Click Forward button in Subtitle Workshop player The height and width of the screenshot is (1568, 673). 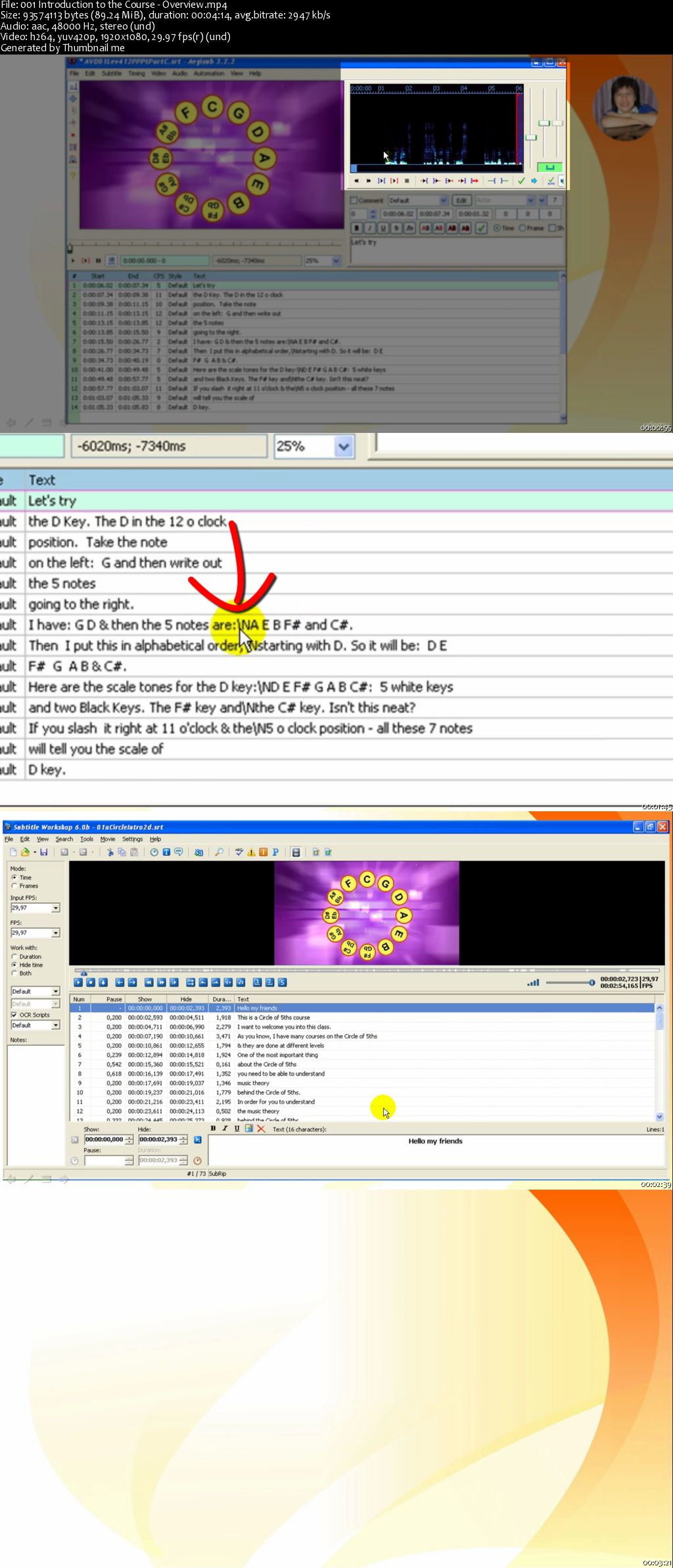(162, 982)
